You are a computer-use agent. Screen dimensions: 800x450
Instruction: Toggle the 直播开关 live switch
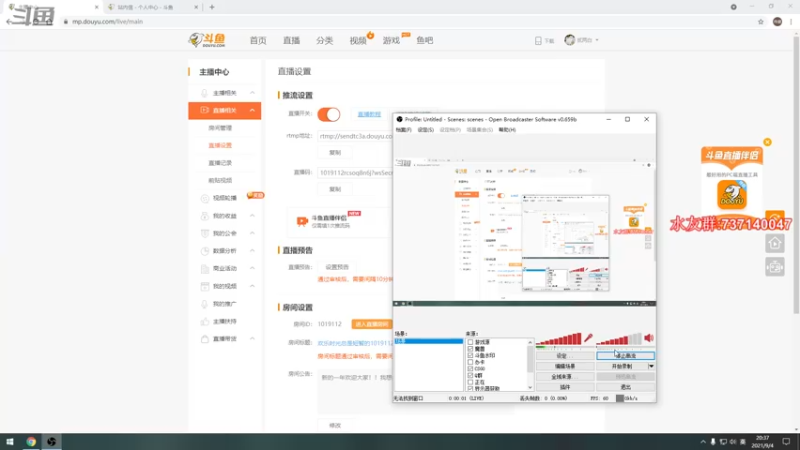click(x=329, y=114)
